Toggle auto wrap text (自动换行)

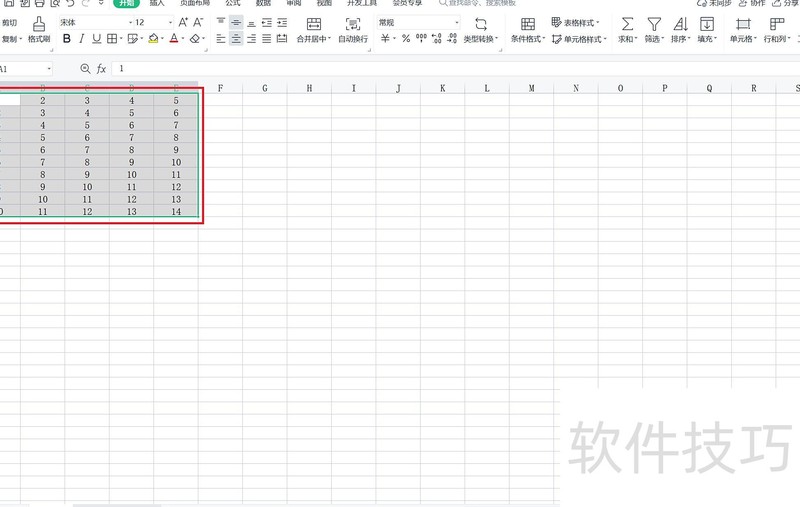tap(353, 30)
